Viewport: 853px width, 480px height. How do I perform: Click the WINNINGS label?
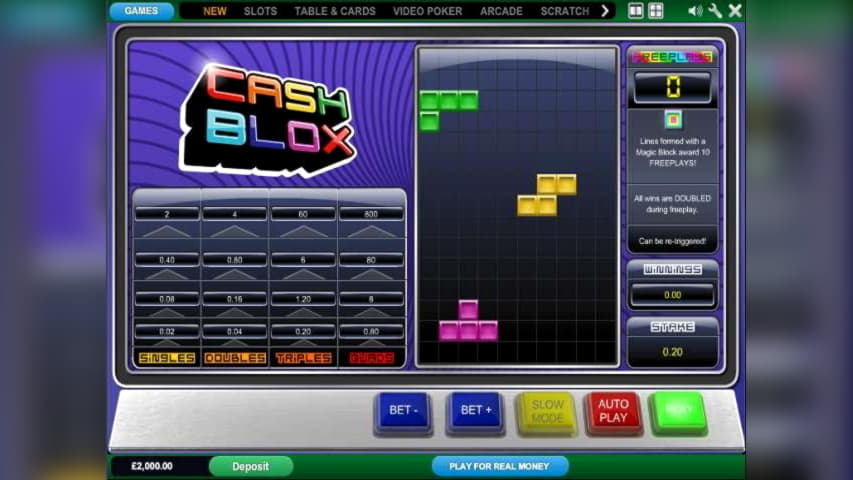tap(673, 269)
